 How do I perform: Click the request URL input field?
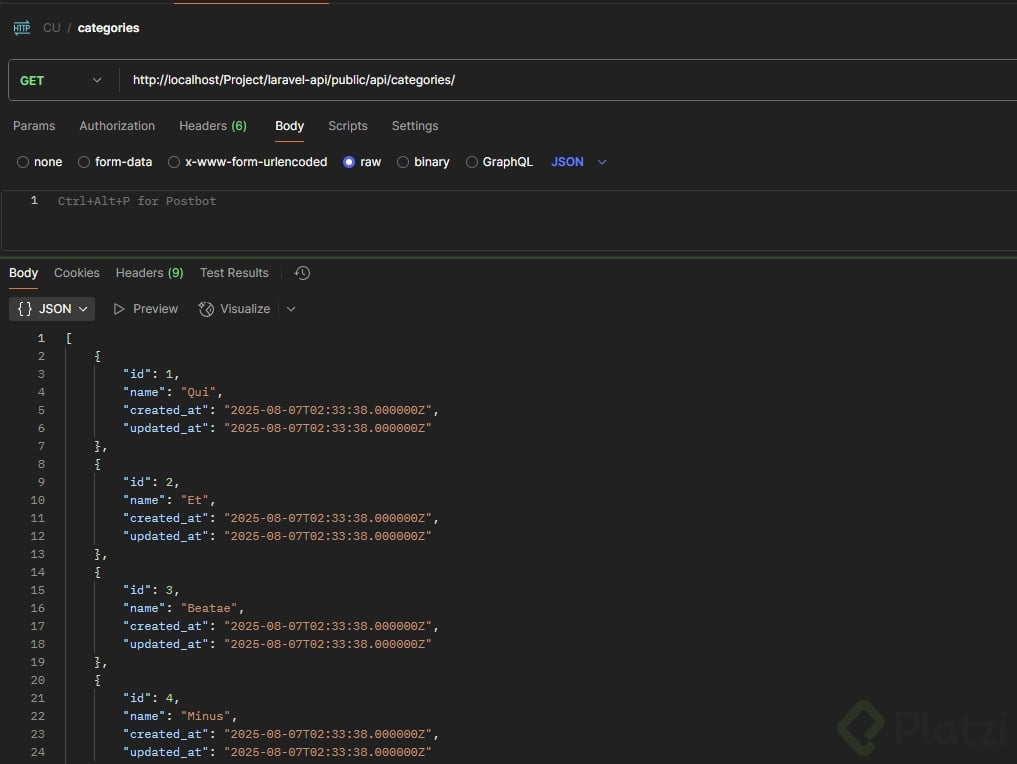click(x=560, y=80)
